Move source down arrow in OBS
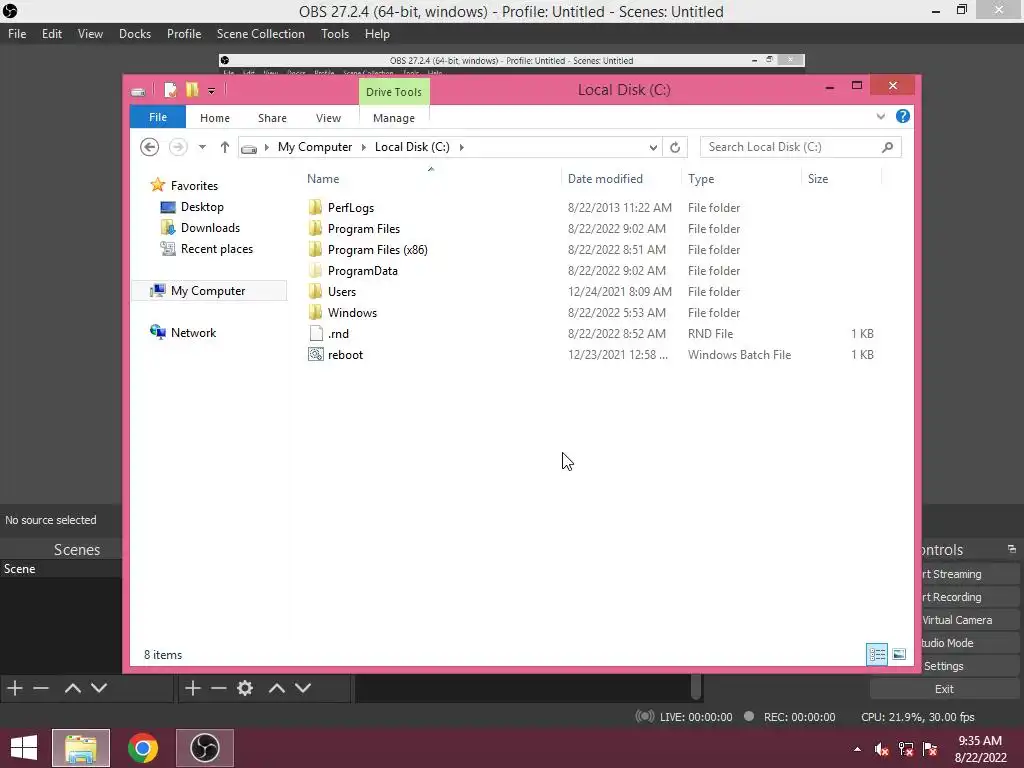Screen dimensions: 1024x768 click(302, 688)
